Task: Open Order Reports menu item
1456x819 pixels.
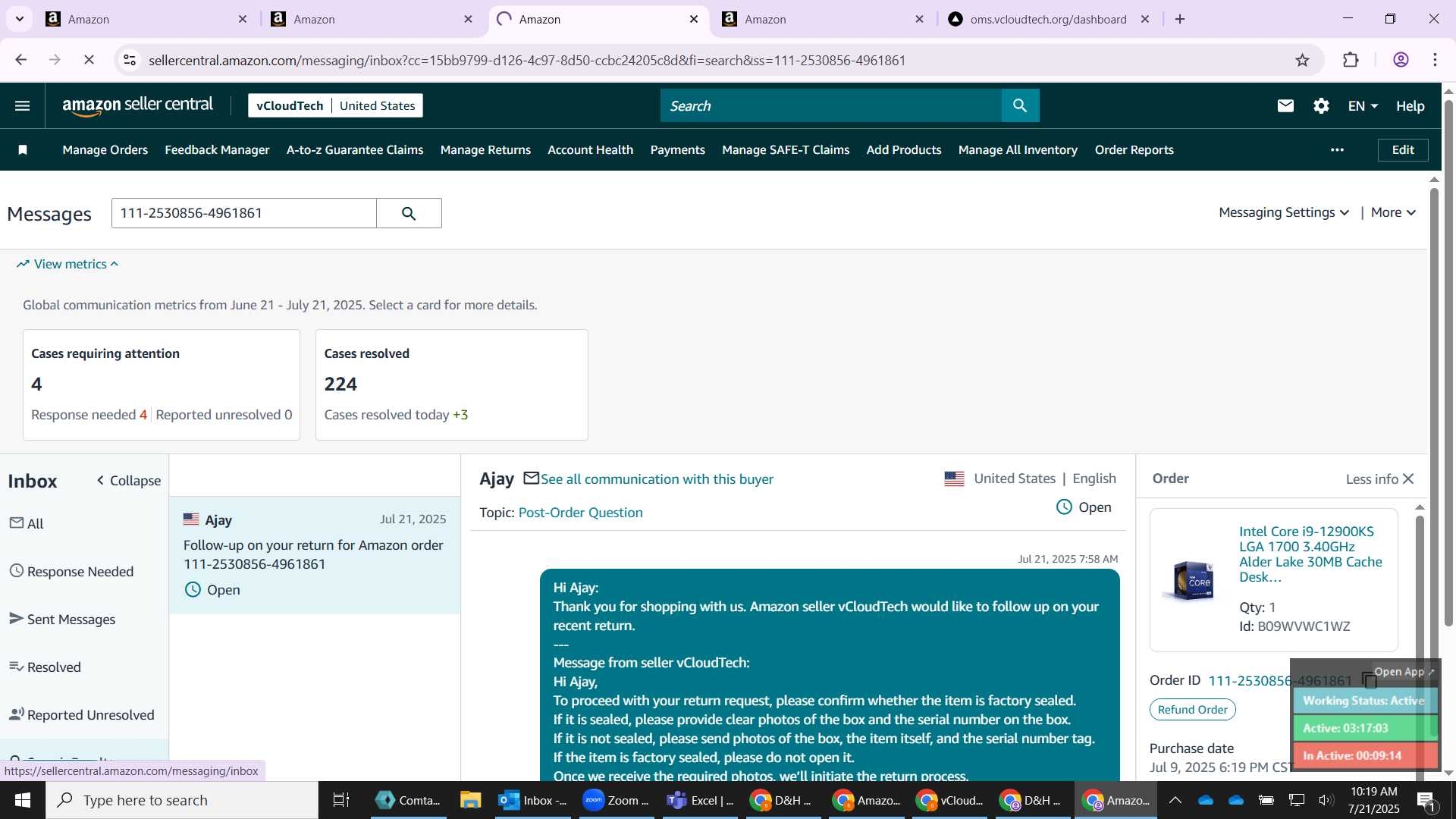Action: (x=1134, y=150)
